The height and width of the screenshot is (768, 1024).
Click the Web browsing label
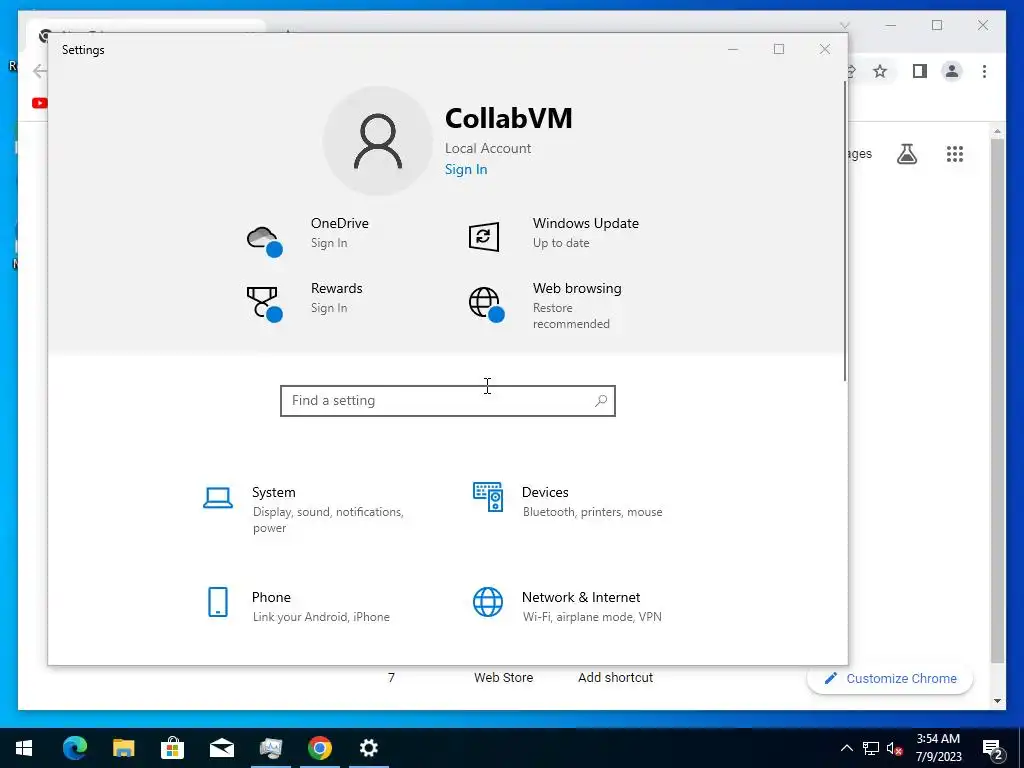(x=577, y=289)
